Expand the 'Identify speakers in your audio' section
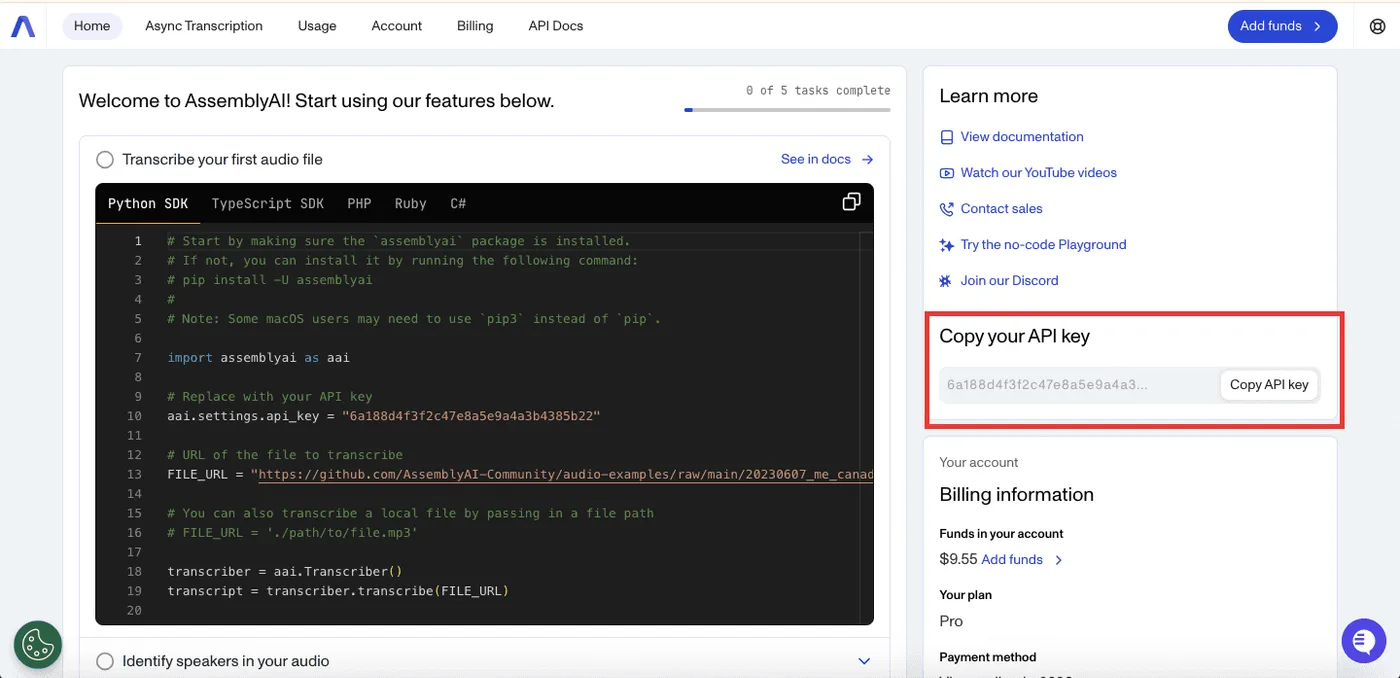This screenshot has height=678, width=1400. point(865,661)
